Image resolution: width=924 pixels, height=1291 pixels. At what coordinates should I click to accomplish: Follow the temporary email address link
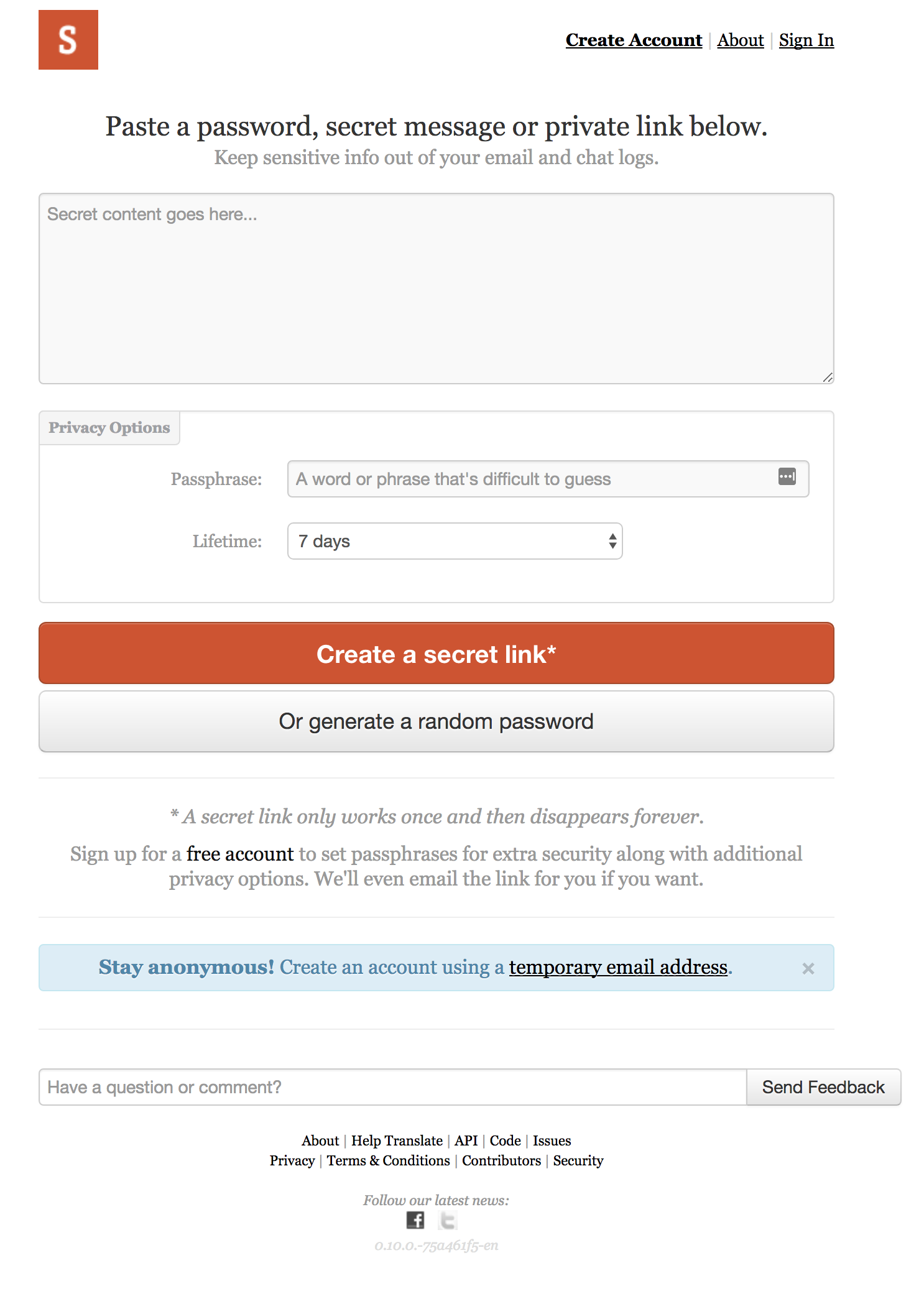tap(618, 967)
